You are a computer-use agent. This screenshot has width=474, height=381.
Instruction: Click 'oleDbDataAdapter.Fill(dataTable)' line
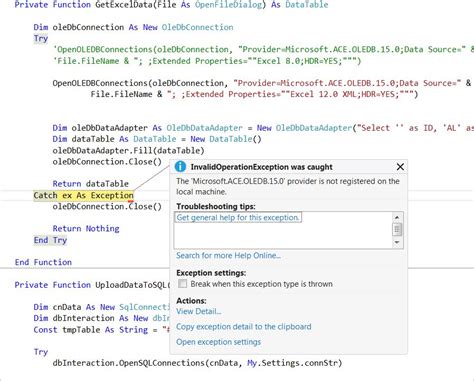click(x=128, y=151)
